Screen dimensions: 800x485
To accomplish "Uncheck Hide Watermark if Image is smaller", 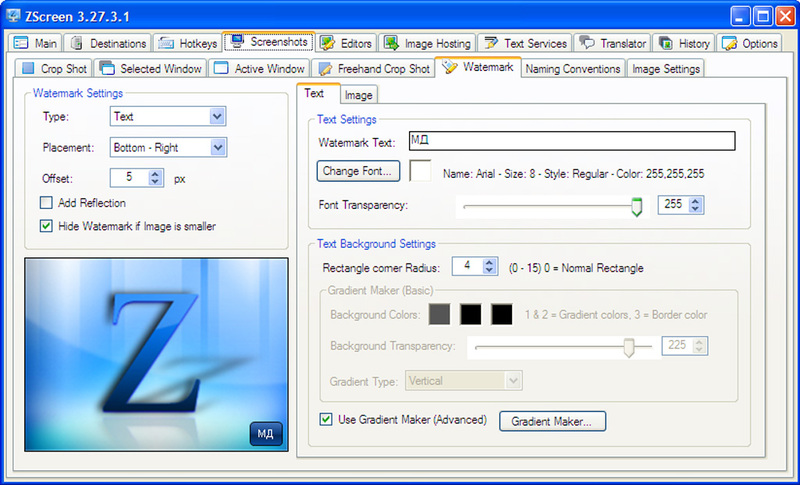I will [x=46, y=226].
